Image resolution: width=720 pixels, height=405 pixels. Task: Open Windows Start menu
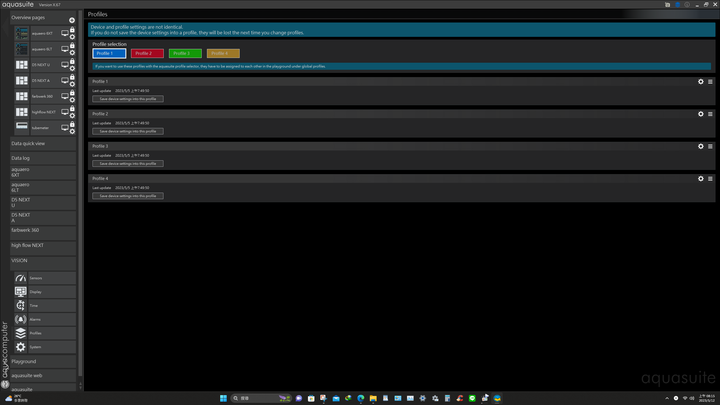(223, 398)
